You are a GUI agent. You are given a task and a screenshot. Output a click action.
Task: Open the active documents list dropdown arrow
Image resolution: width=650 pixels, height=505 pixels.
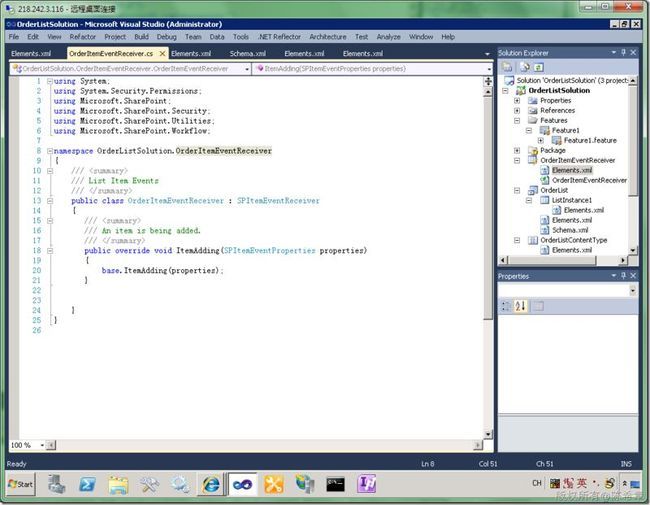click(x=487, y=54)
